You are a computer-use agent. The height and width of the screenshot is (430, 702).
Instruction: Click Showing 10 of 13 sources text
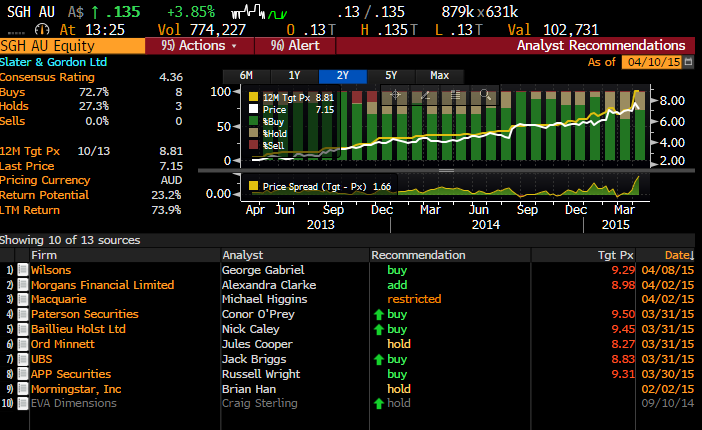pos(70,240)
